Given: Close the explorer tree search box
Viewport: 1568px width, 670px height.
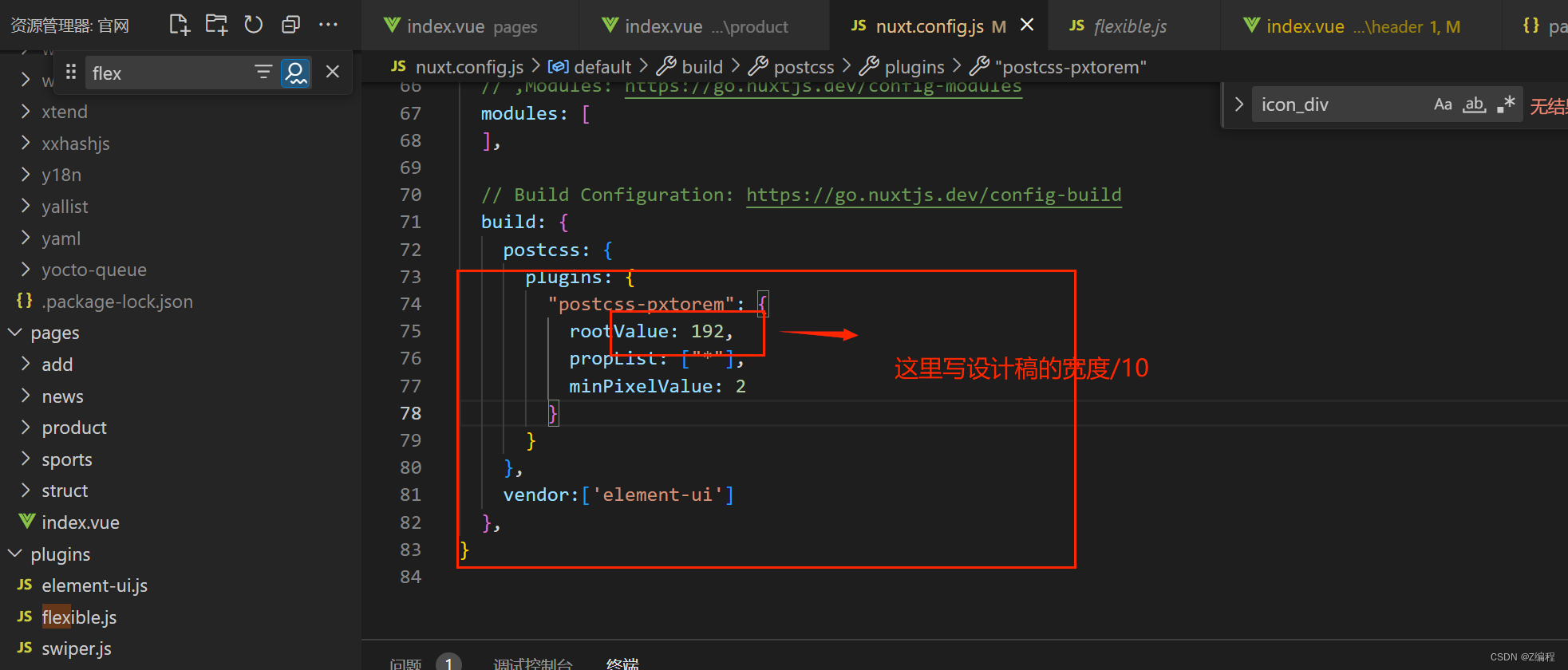Looking at the screenshot, I should [x=333, y=73].
